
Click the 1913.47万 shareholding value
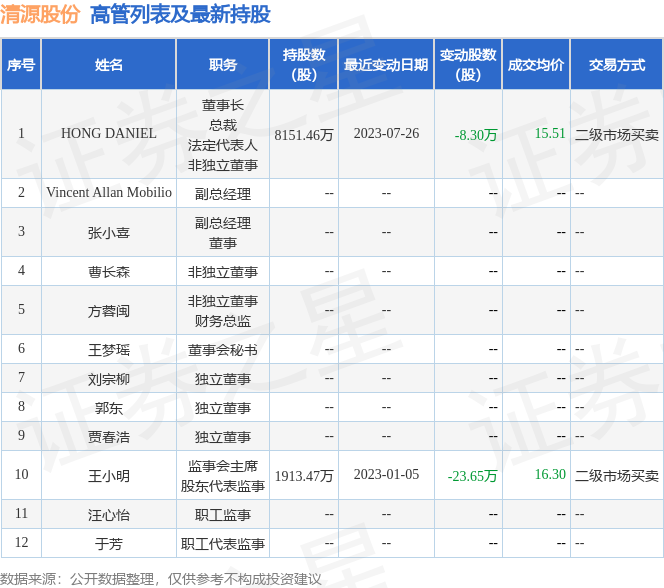[x=304, y=476]
